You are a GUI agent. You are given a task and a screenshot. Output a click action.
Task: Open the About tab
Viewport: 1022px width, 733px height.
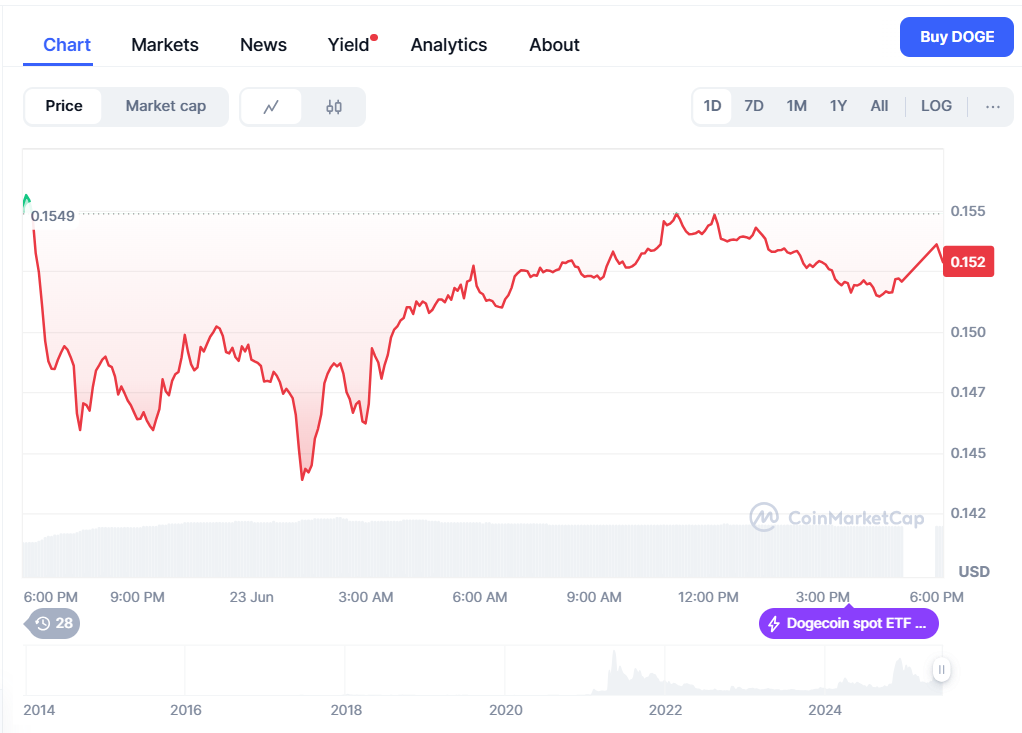tap(555, 45)
